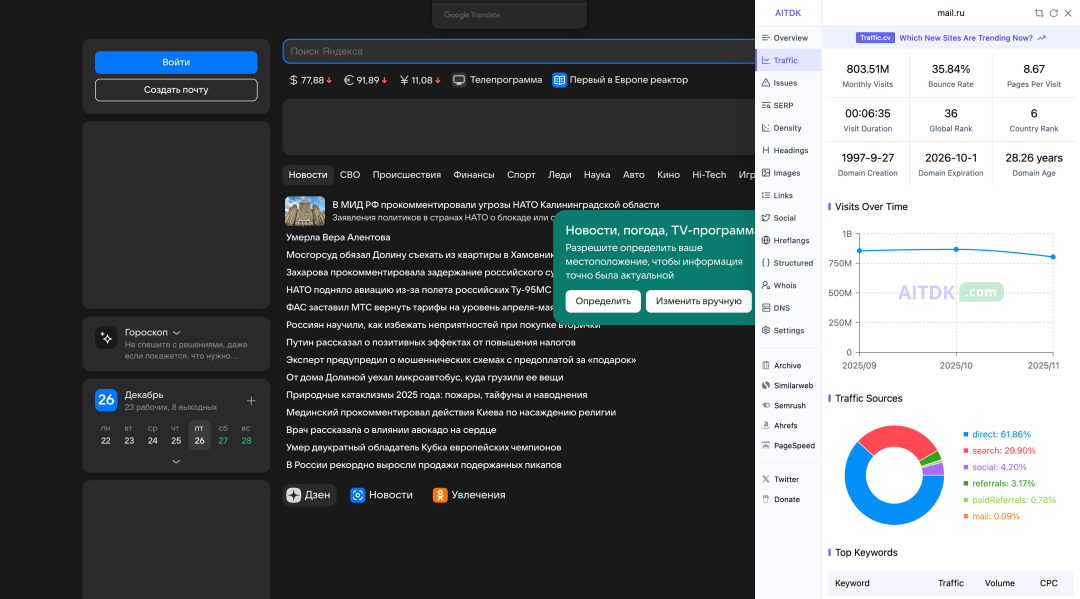Screen dimensions: 1080x599
Task: Click the Телепрограмма TV icon
Action: pos(459,80)
